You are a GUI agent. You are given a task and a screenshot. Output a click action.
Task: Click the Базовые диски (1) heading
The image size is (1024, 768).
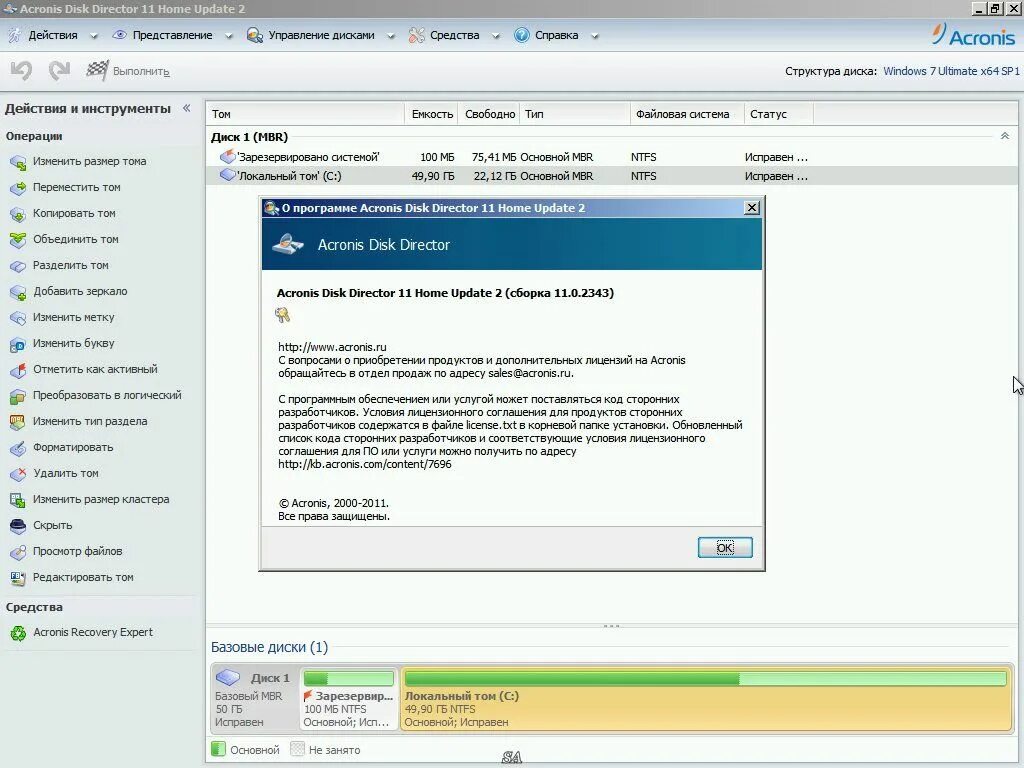pyautogui.click(x=269, y=647)
